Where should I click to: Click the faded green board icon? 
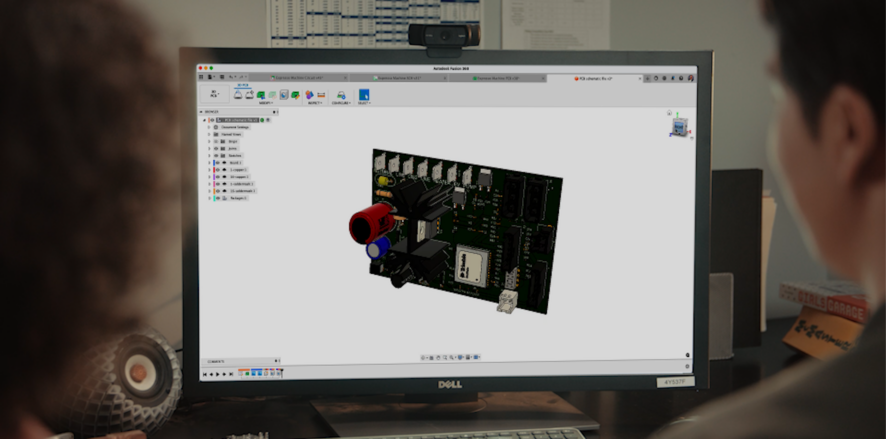pyautogui.click(x=272, y=95)
